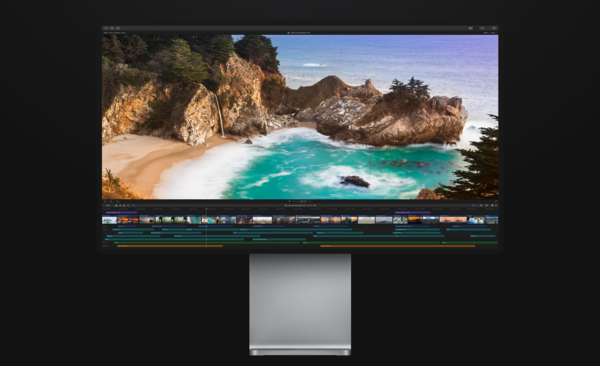
Task: Select the right orange audio clip on the bottom lane
Action: (398, 246)
